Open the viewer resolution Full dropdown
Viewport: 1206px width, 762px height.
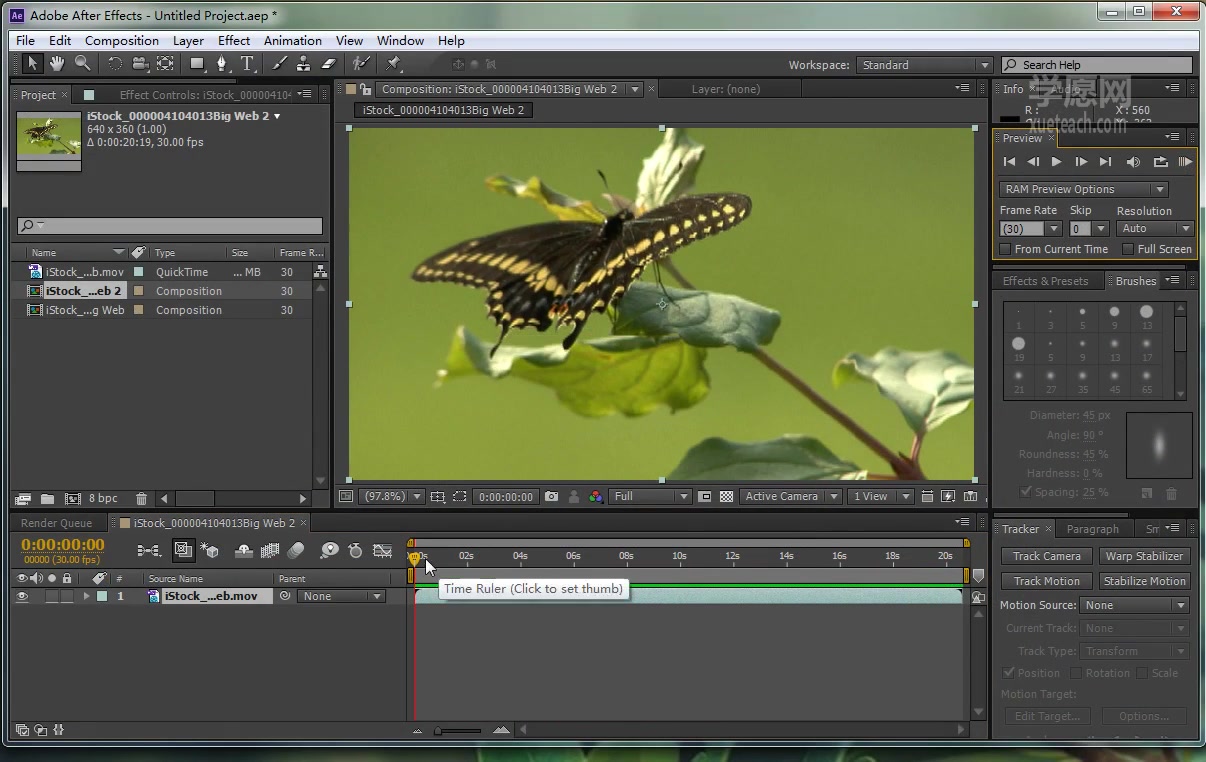[651, 497]
